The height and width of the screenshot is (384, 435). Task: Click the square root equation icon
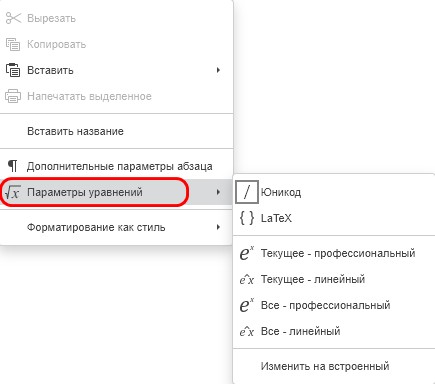[13, 192]
